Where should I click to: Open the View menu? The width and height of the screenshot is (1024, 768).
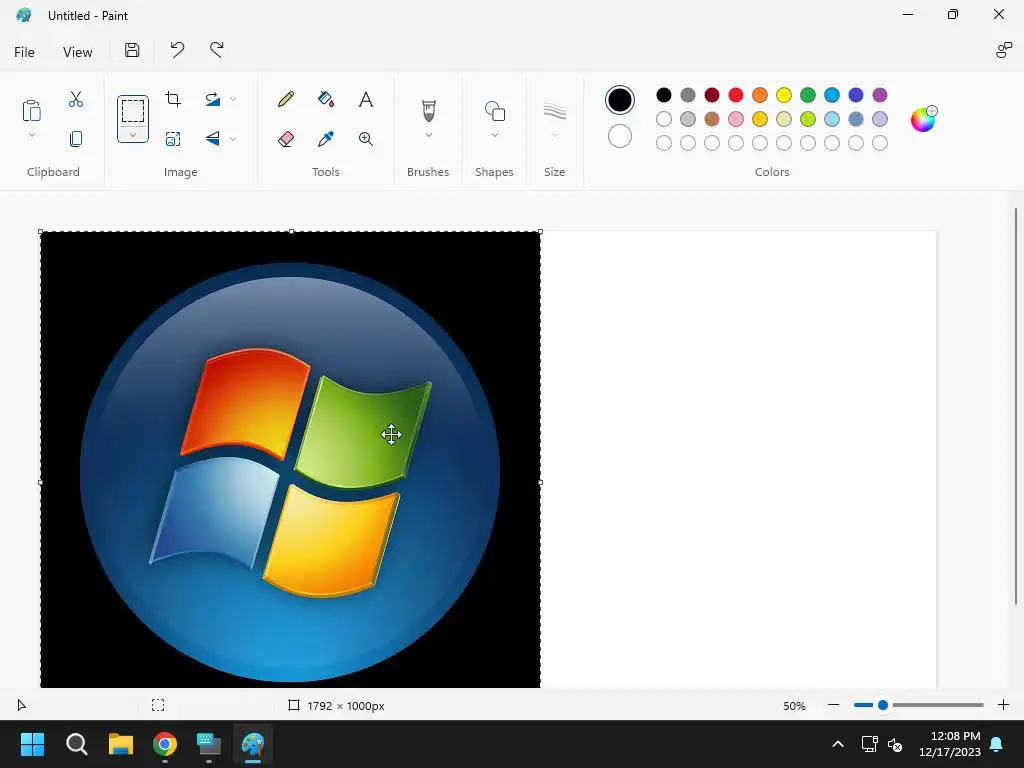click(77, 52)
